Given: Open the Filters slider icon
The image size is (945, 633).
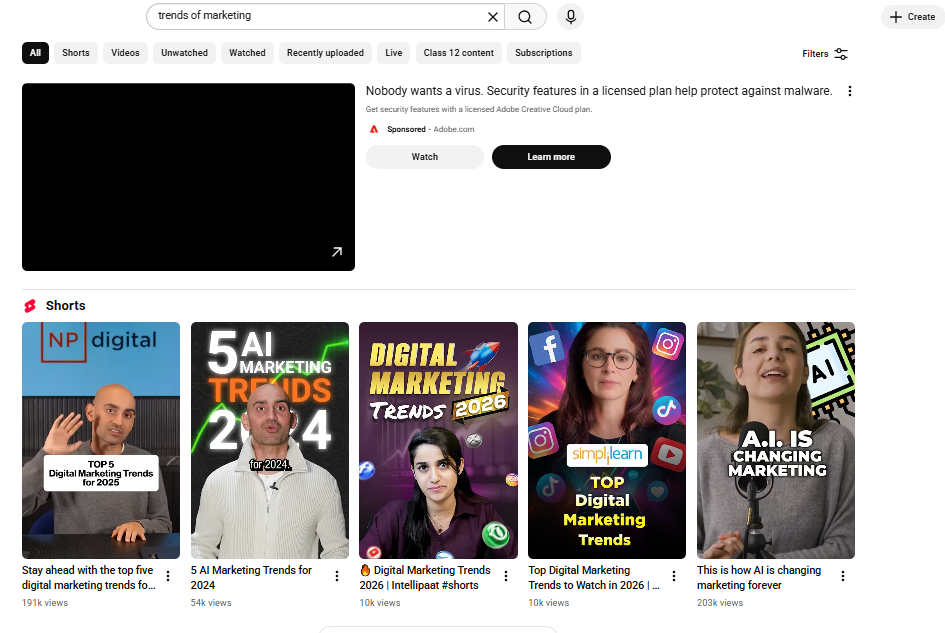Looking at the screenshot, I should (841, 54).
